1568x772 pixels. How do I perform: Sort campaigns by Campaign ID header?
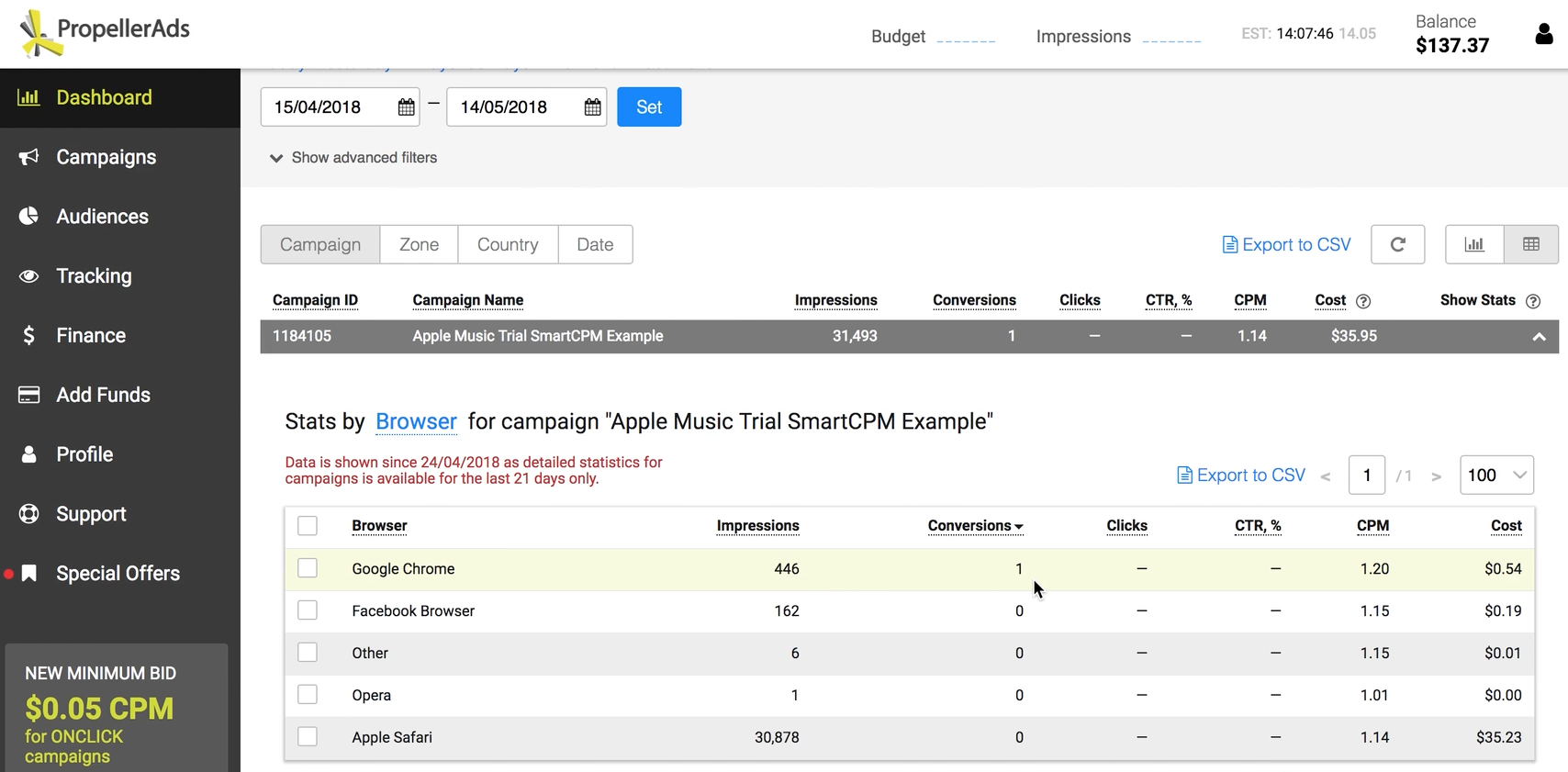(315, 300)
